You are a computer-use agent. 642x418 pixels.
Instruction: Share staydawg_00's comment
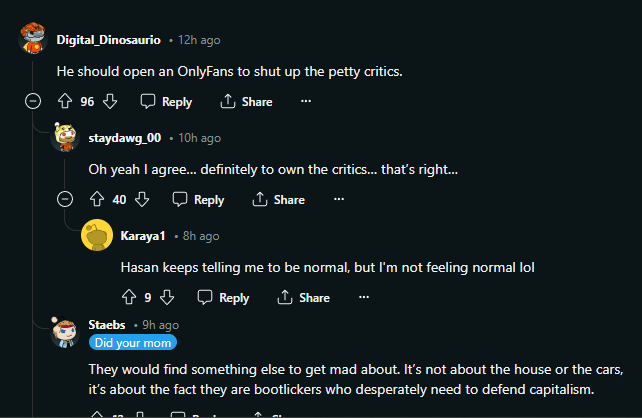(278, 199)
